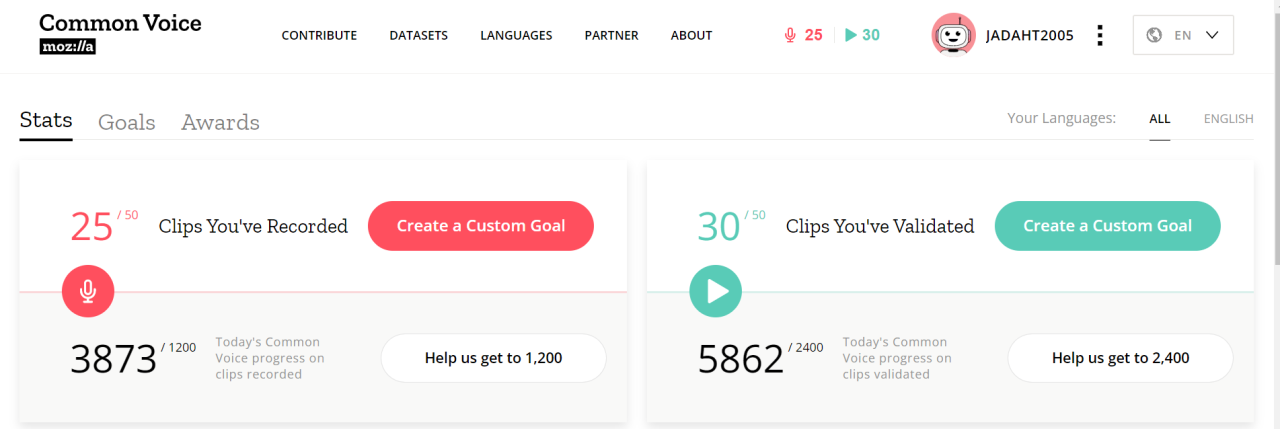Click the header play validated count

click(862, 35)
